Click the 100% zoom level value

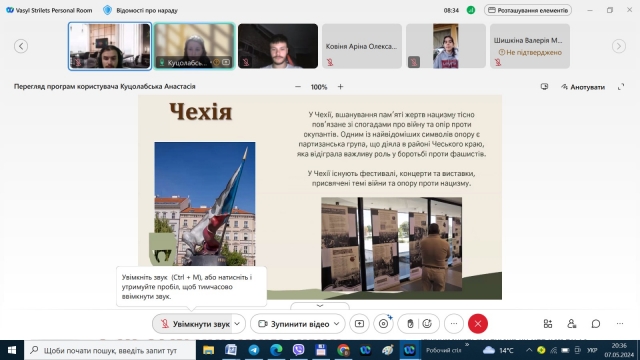[319, 87]
